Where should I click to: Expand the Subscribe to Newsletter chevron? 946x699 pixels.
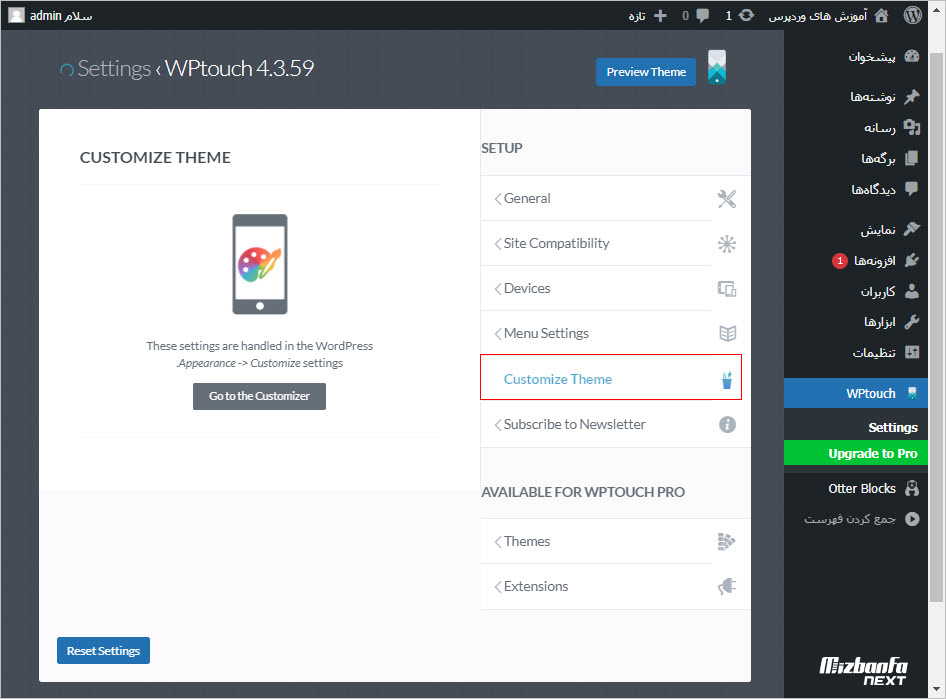point(498,425)
